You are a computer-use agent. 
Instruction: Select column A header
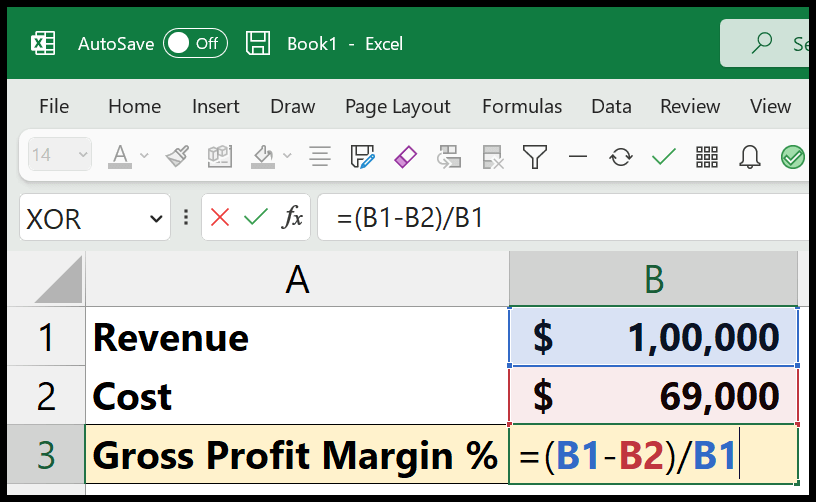[x=297, y=279]
